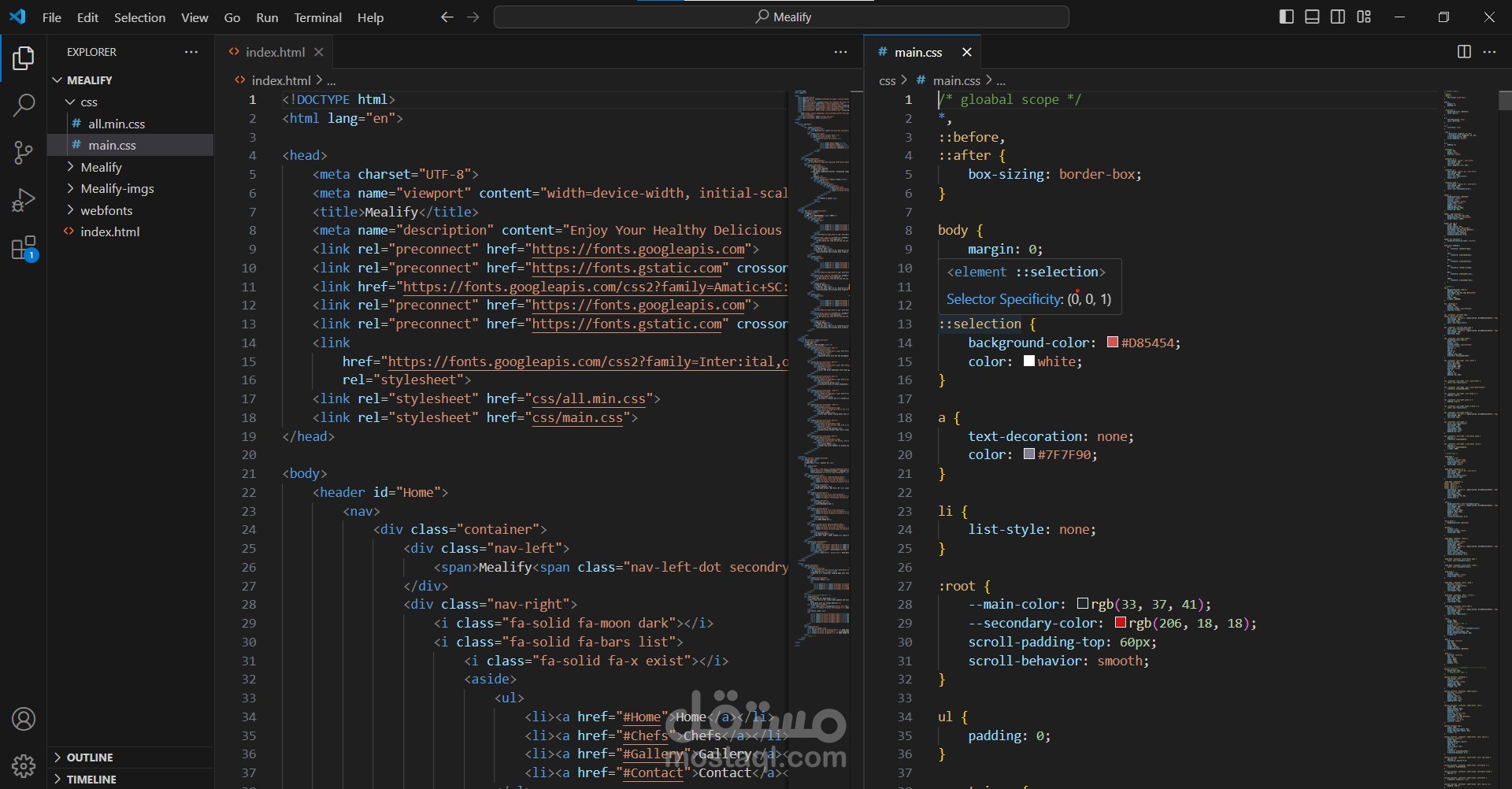Open the Extensions view
The width and height of the screenshot is (1512, 789).
[x=24, y=249]
